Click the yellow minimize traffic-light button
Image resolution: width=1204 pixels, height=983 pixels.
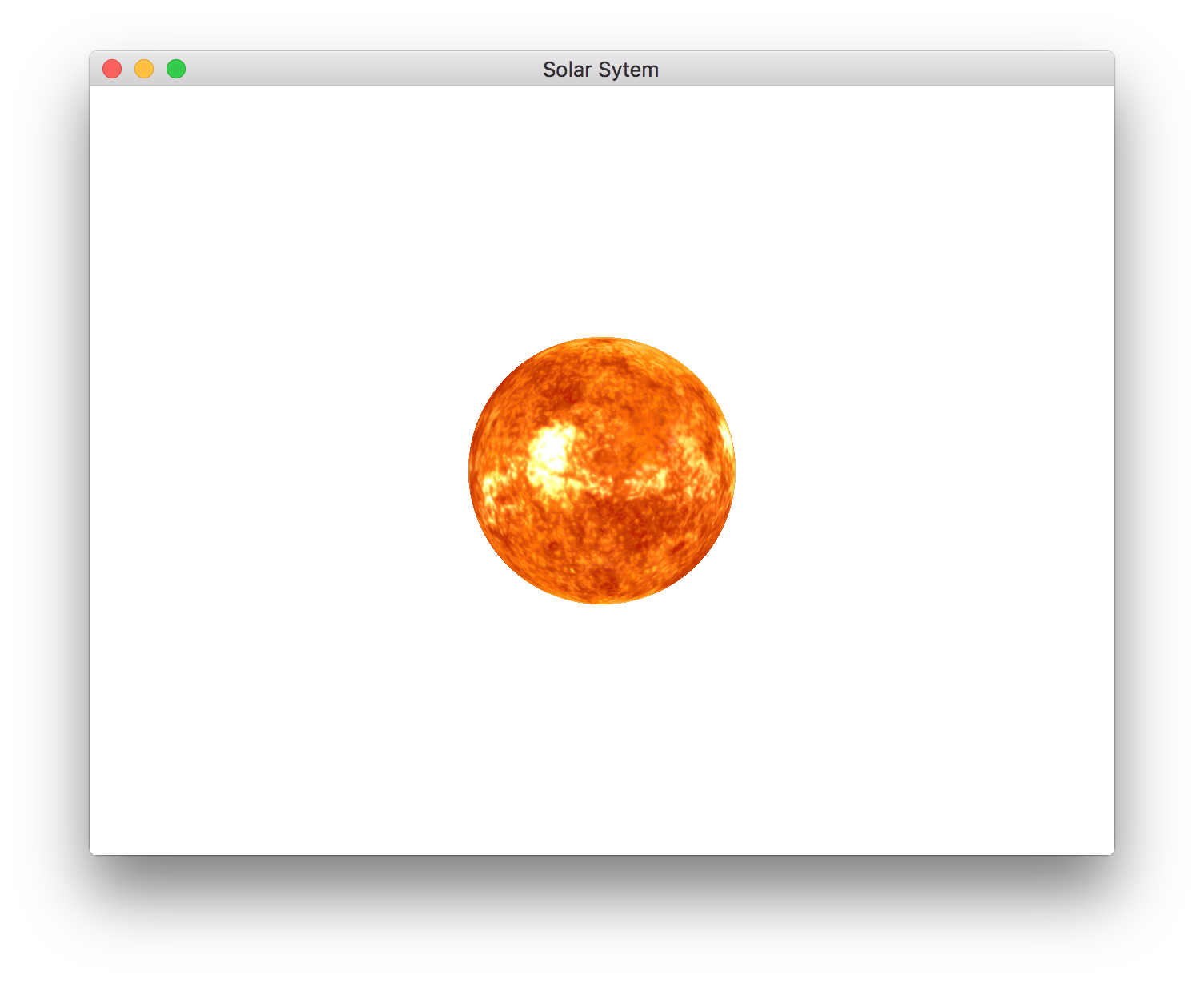point(143,69)
